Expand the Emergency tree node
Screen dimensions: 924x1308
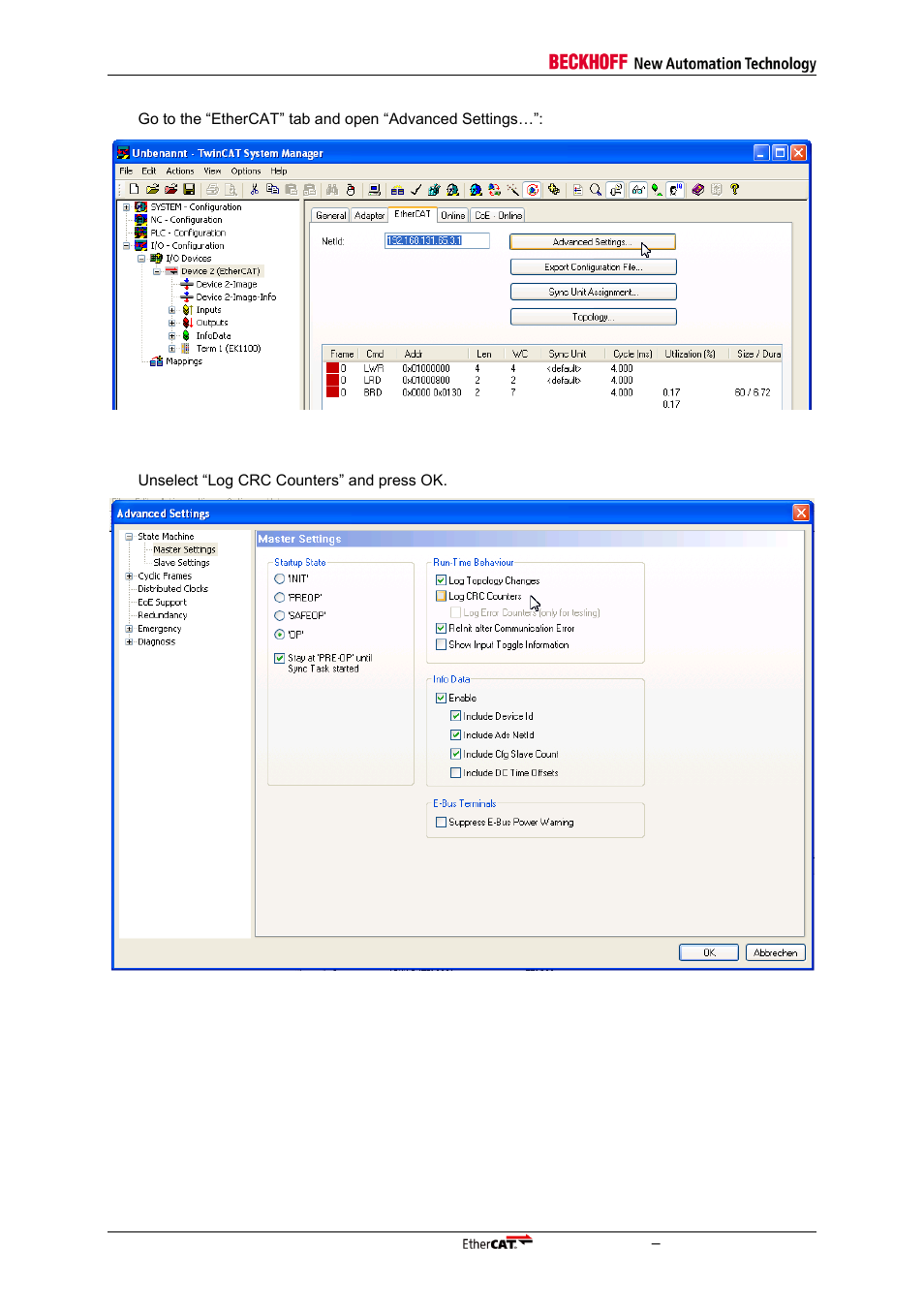pyautogui.click(x=129, y=629)
